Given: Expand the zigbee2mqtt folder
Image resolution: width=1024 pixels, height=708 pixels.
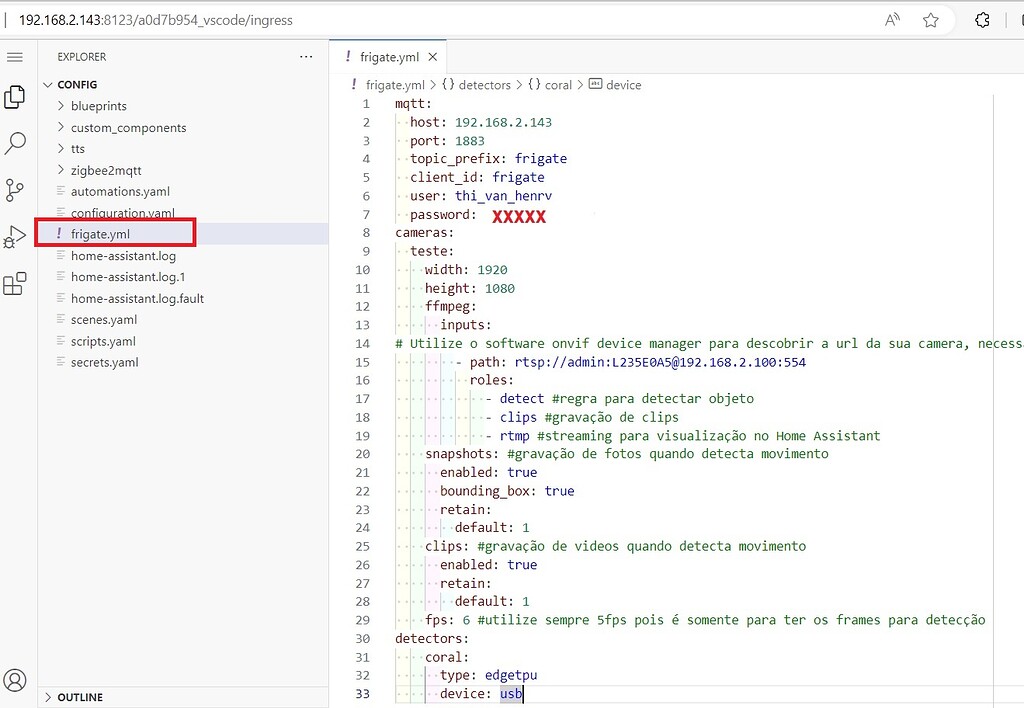Looking at the screenshot, I should tap(106, 170).
